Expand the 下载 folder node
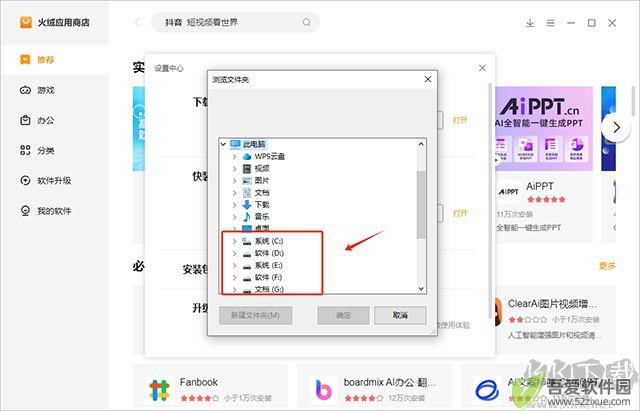The width and height of the screenshot is (640, 411). point(234,204)
